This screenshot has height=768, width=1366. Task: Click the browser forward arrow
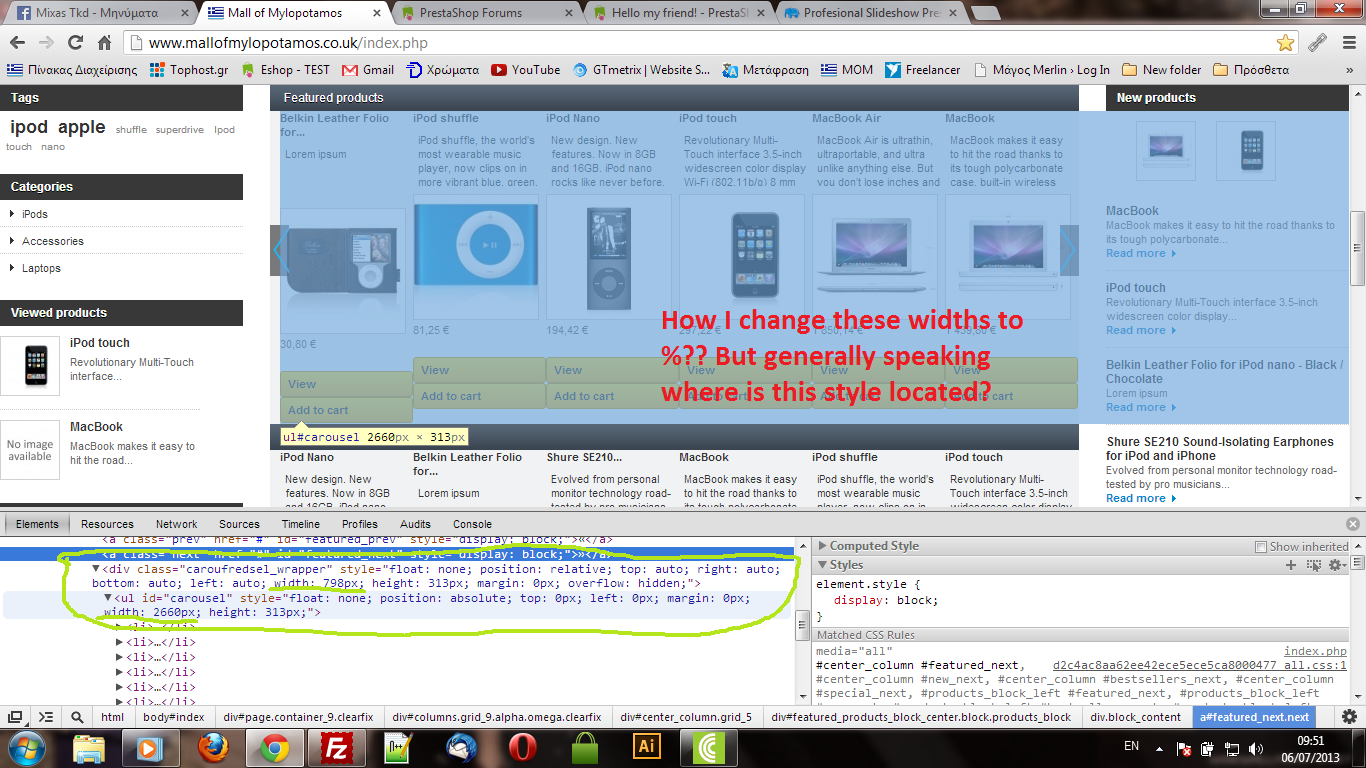46,43
